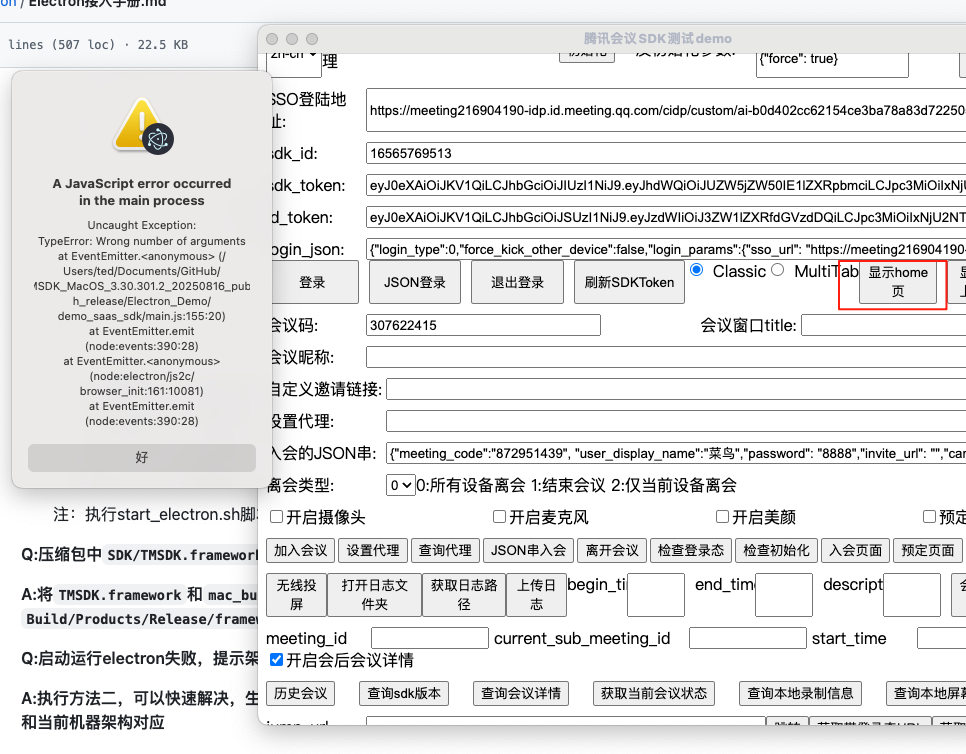Screen dimensions: 966x754
Task: Open the 离会类型 dropdown
Action: pyautogui.click(x=400, y=485)
